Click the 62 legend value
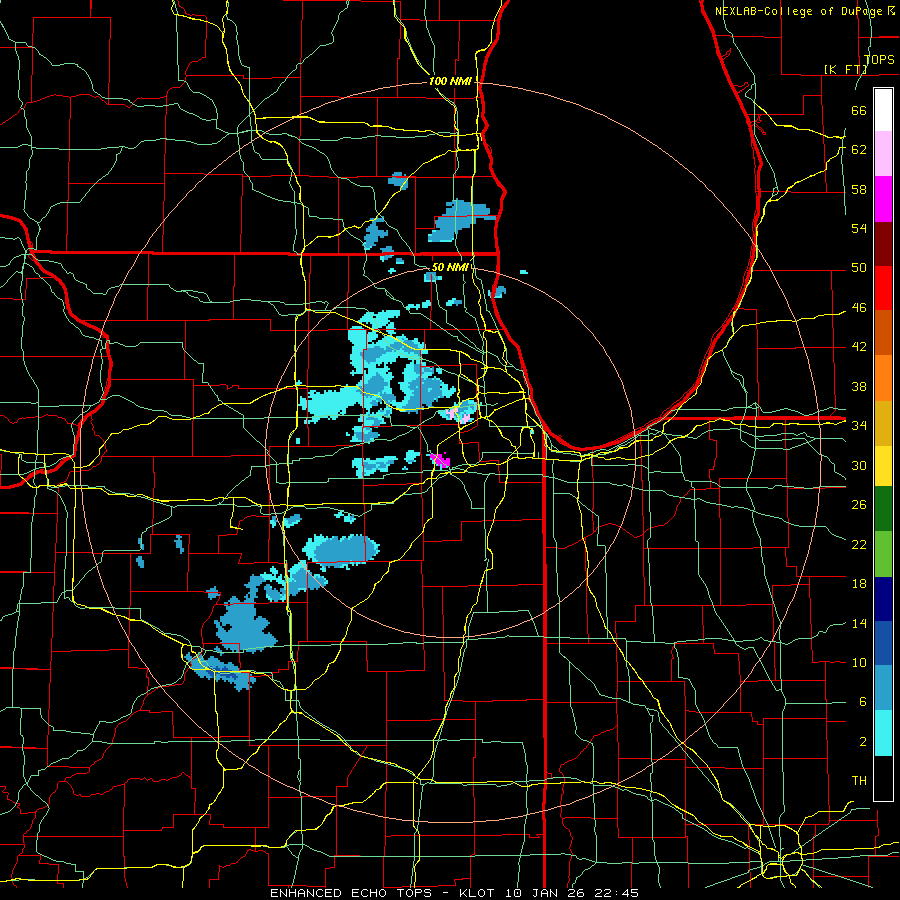900x900 pixels. (x=859, y=150)
